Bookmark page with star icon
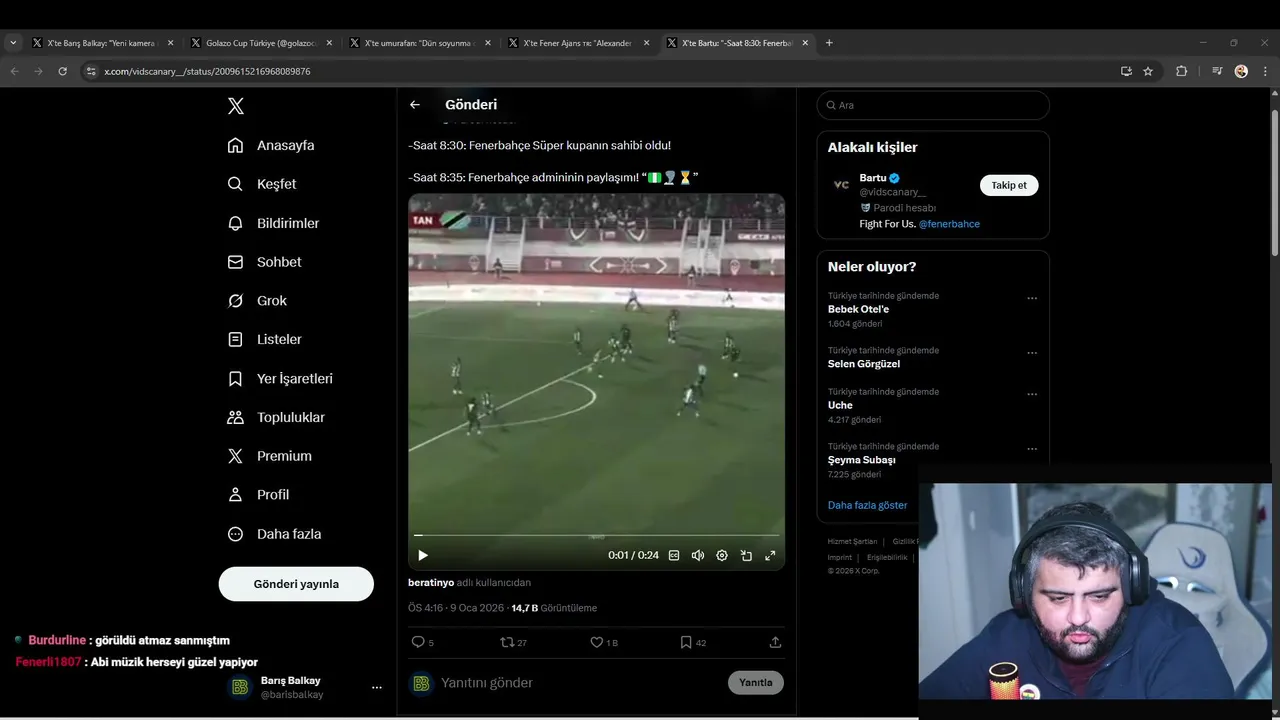The width and height of the screenshot is (1280, 720). [1148, 71]
